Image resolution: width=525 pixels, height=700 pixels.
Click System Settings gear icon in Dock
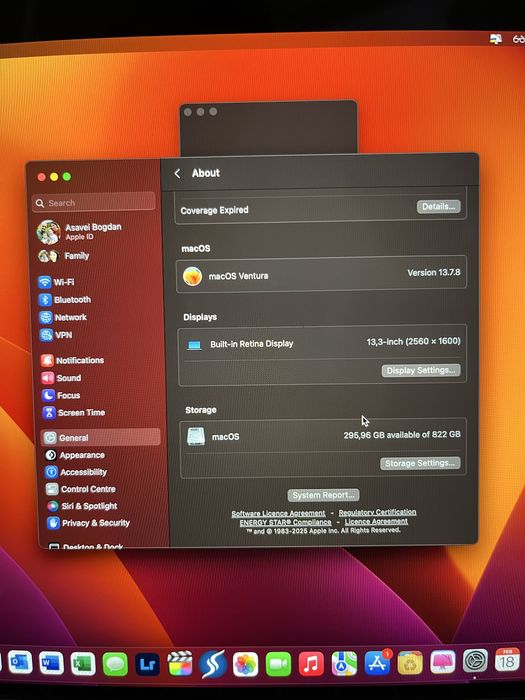tap(475, 661)
